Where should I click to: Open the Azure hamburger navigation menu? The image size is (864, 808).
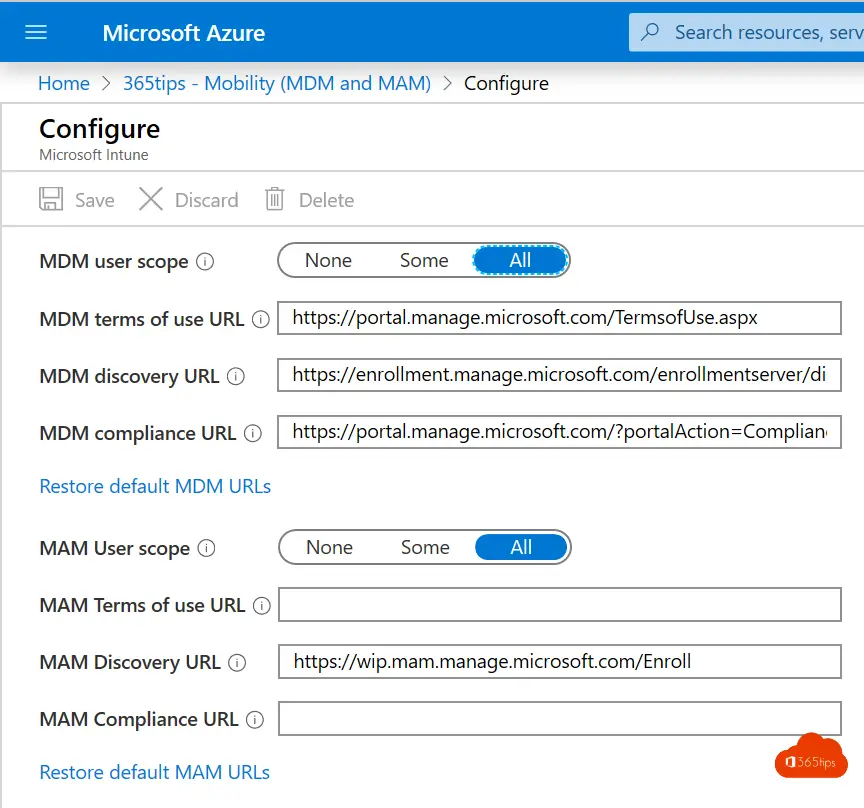click(x=36, y=33)
